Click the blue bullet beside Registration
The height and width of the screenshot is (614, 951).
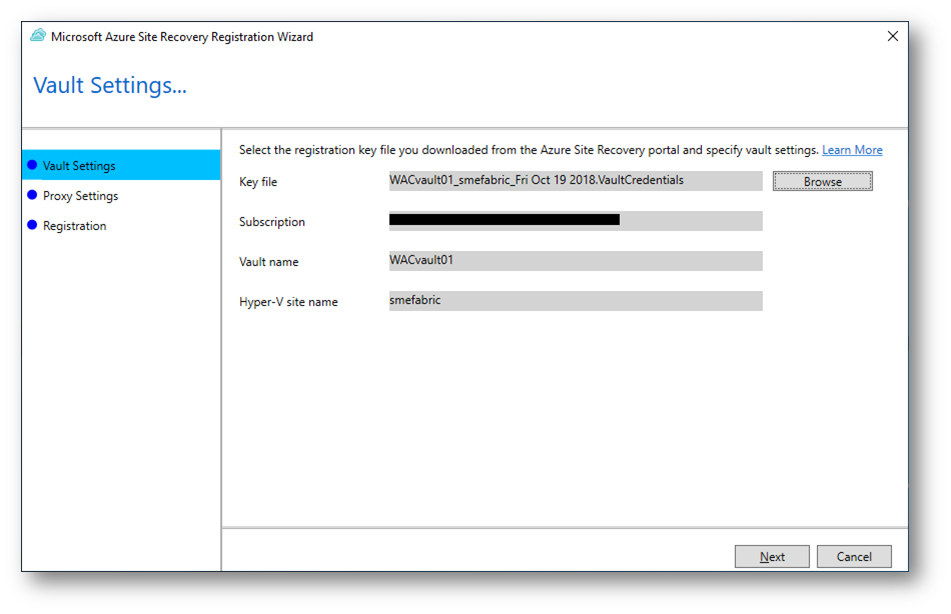point(32,224)
